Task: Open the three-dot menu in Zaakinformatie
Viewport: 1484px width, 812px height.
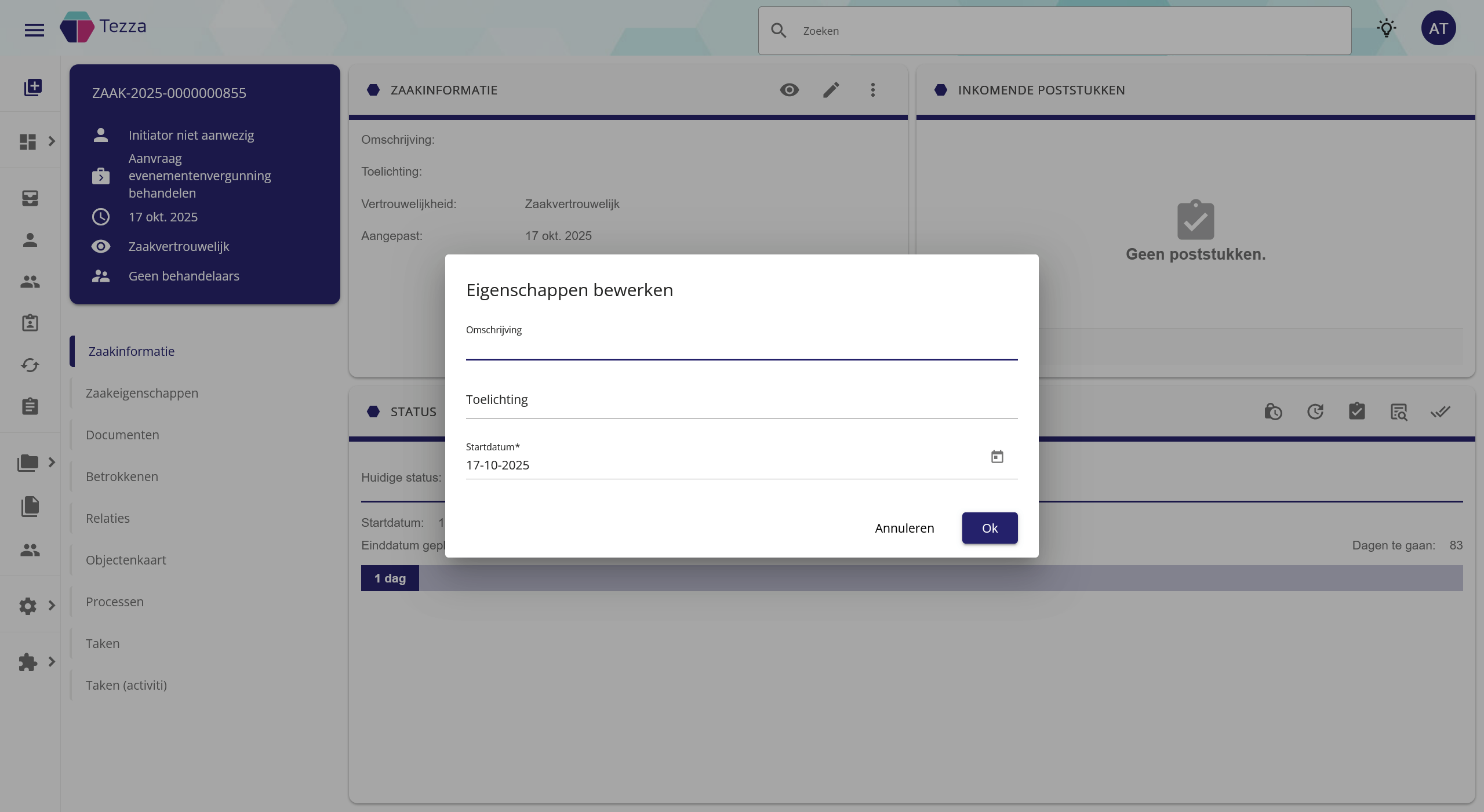Action: click(x=872, y=90)
